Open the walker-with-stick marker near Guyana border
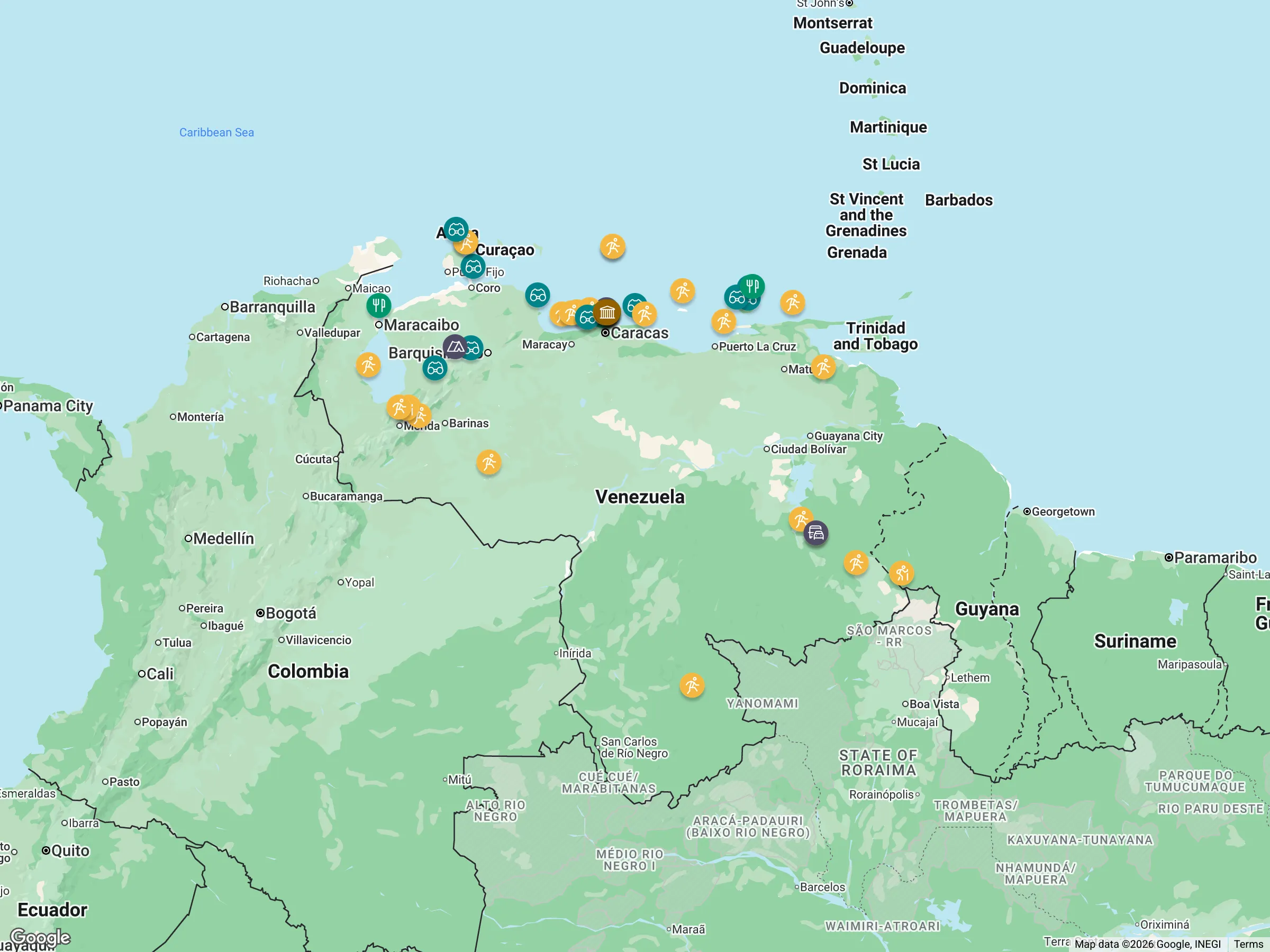 coord(901,573)
